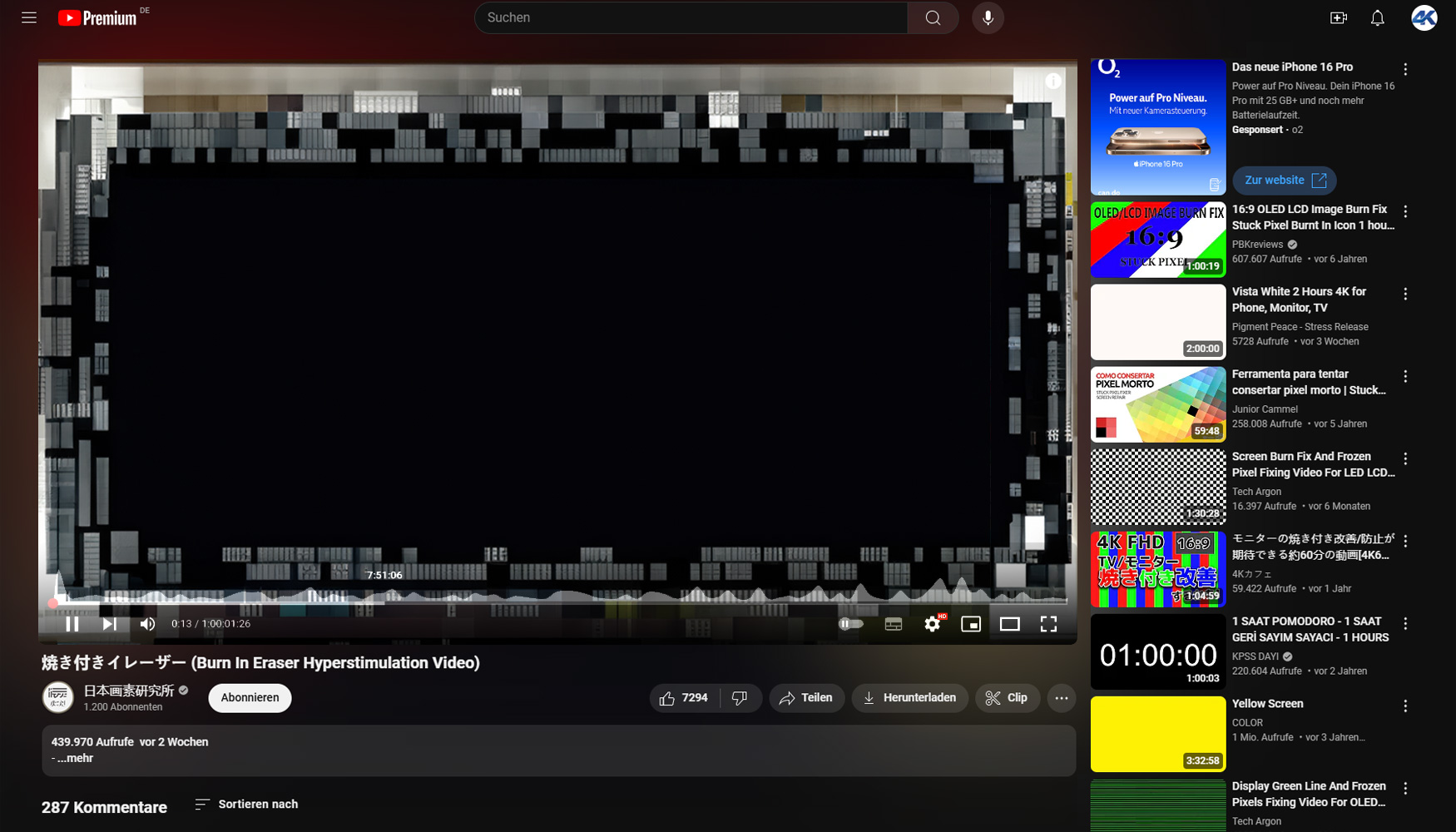Open options for iPhone 16 Pro ad
This screenshot has width=1456, height=832.
(1405, 69)
